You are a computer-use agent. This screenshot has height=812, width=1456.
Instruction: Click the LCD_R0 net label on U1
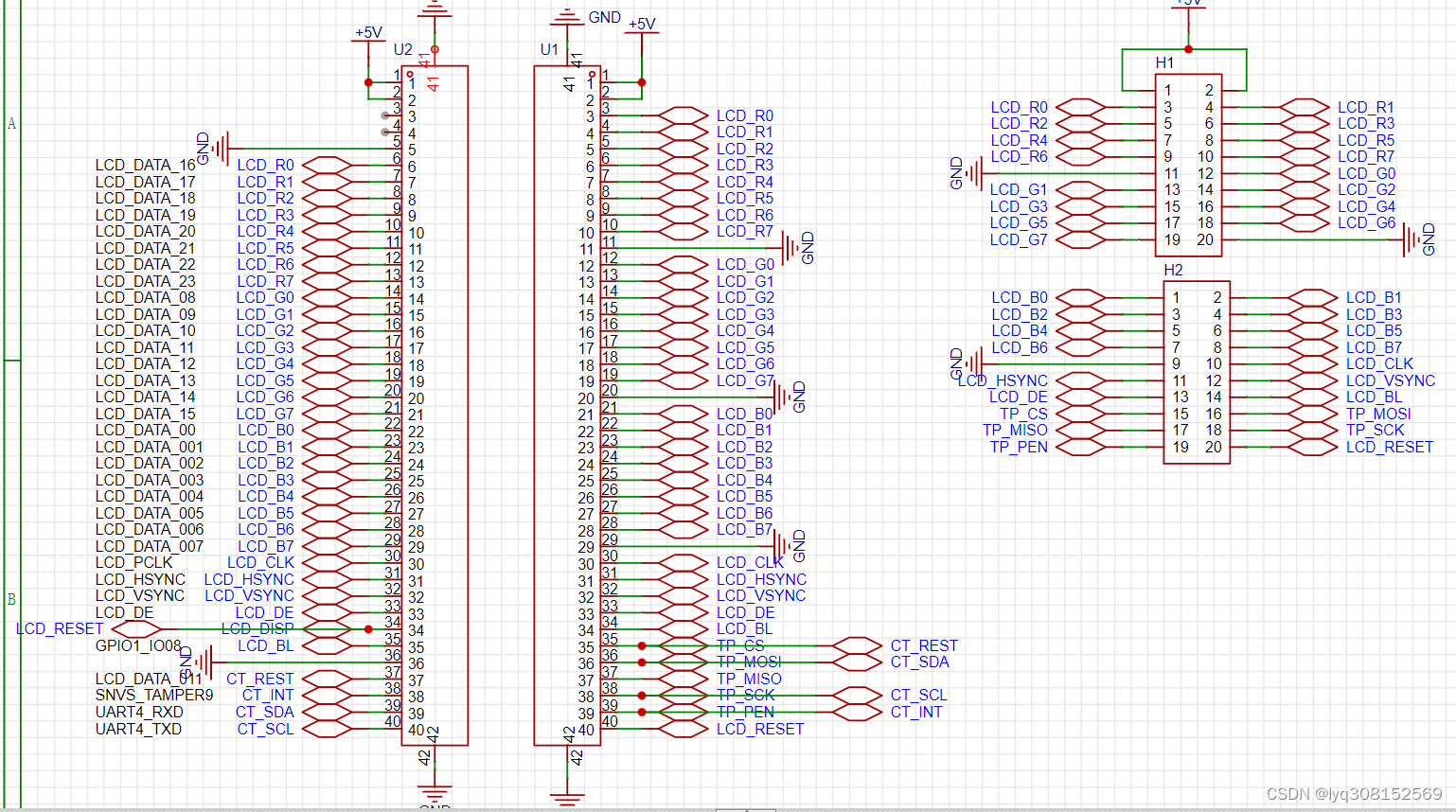tap(745, 115)
